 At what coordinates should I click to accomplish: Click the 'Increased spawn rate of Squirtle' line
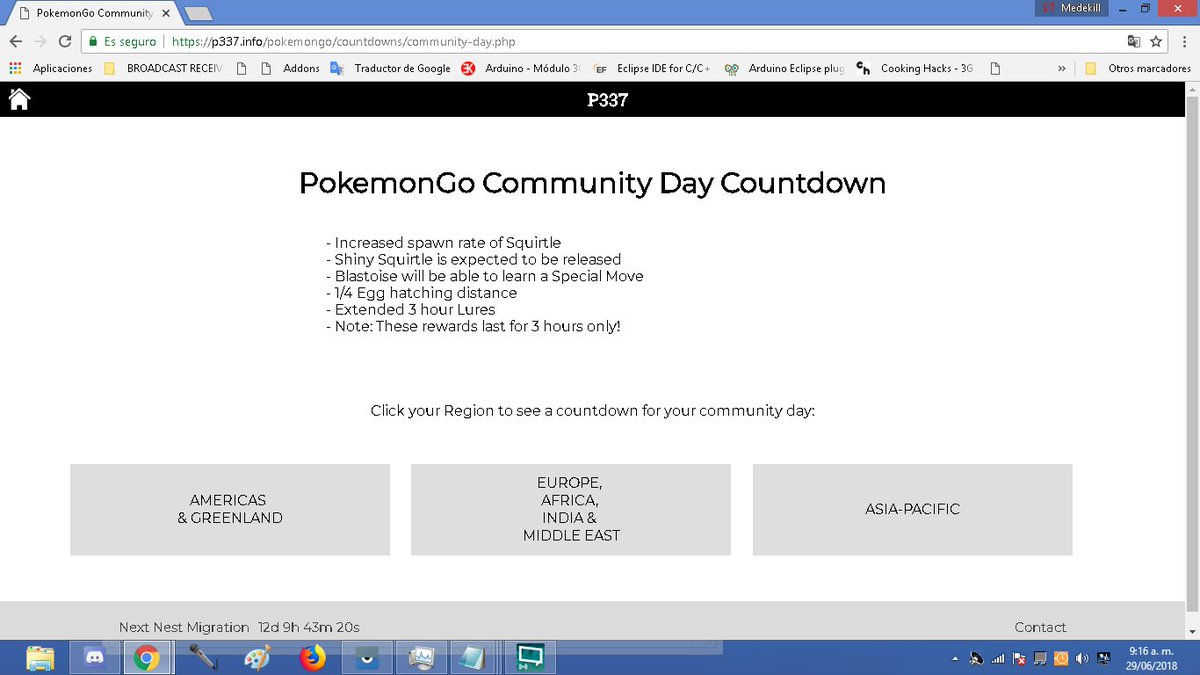pos(443,243)
